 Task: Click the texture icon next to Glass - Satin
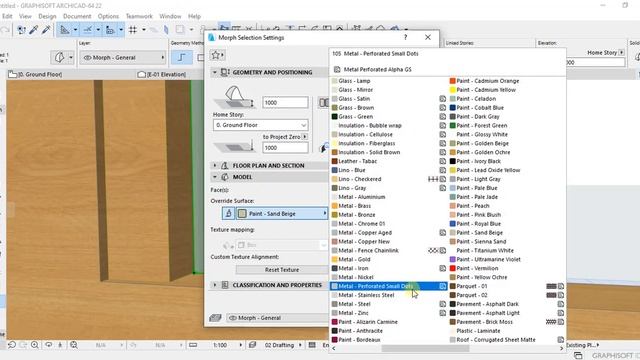click(x=442, y=99)
